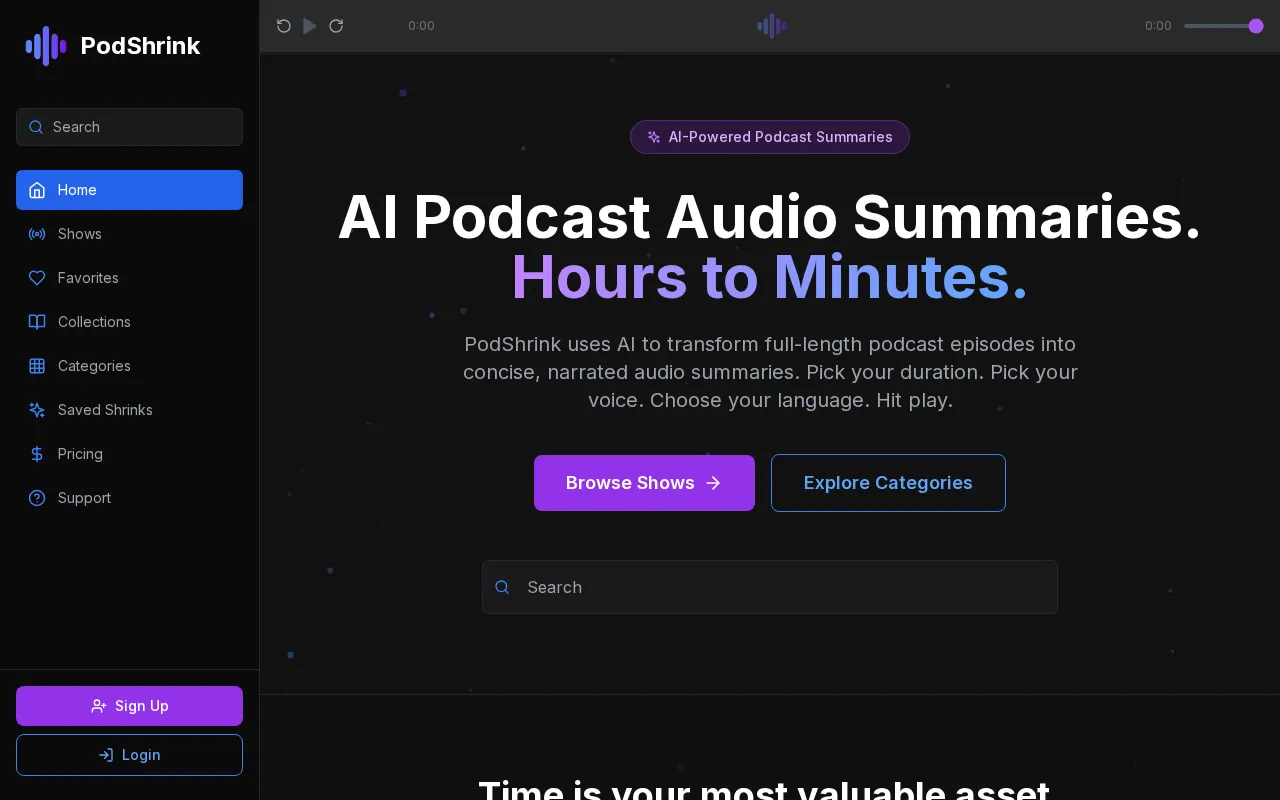Click the Browse Shows button
This screenshot has height=800, width=1280.
point(644,483)
